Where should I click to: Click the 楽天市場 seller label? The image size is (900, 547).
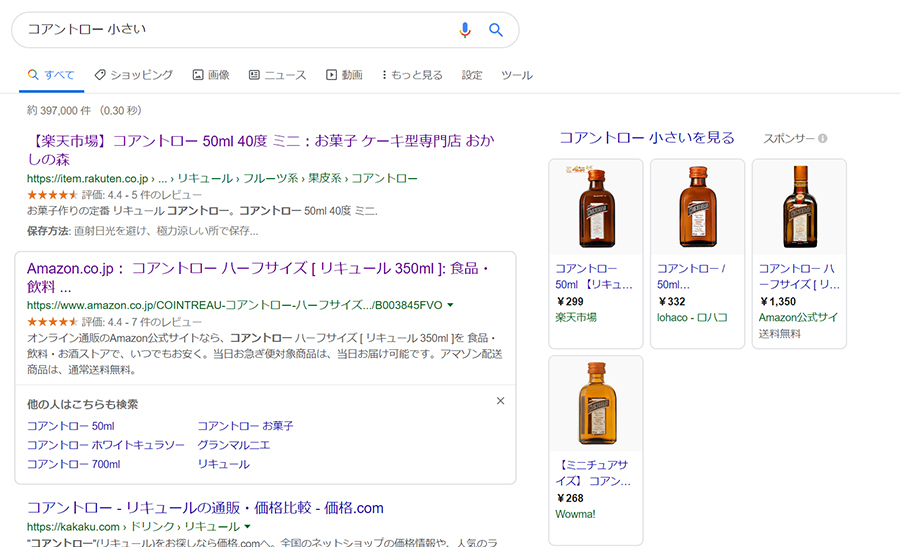pyautogui.click(x=576, y=317)
